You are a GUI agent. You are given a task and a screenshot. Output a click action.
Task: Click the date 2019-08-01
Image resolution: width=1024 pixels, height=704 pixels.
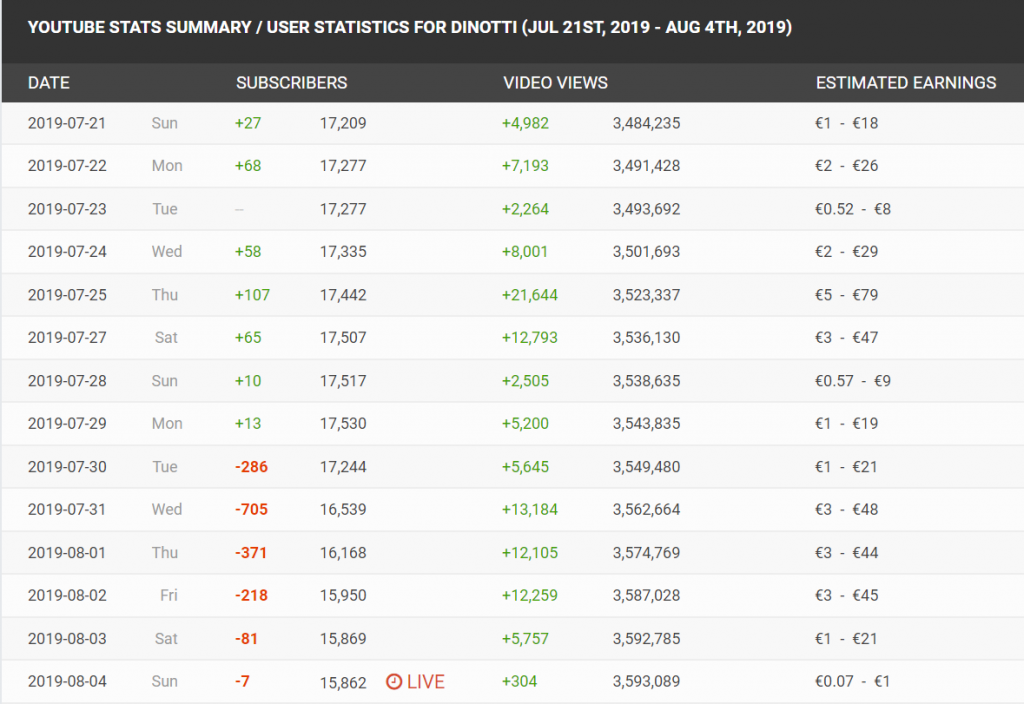tap(67, 552)
